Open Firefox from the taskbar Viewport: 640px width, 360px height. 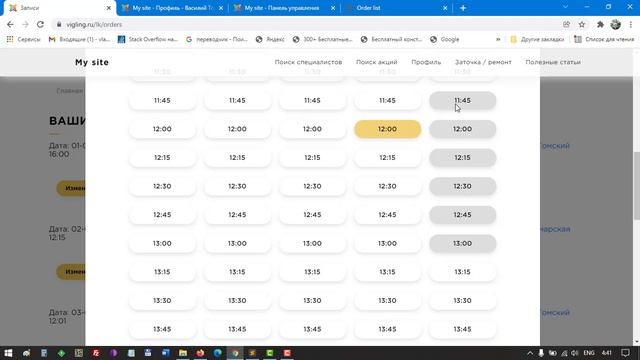pyautogui.click(x=200, y=353)
